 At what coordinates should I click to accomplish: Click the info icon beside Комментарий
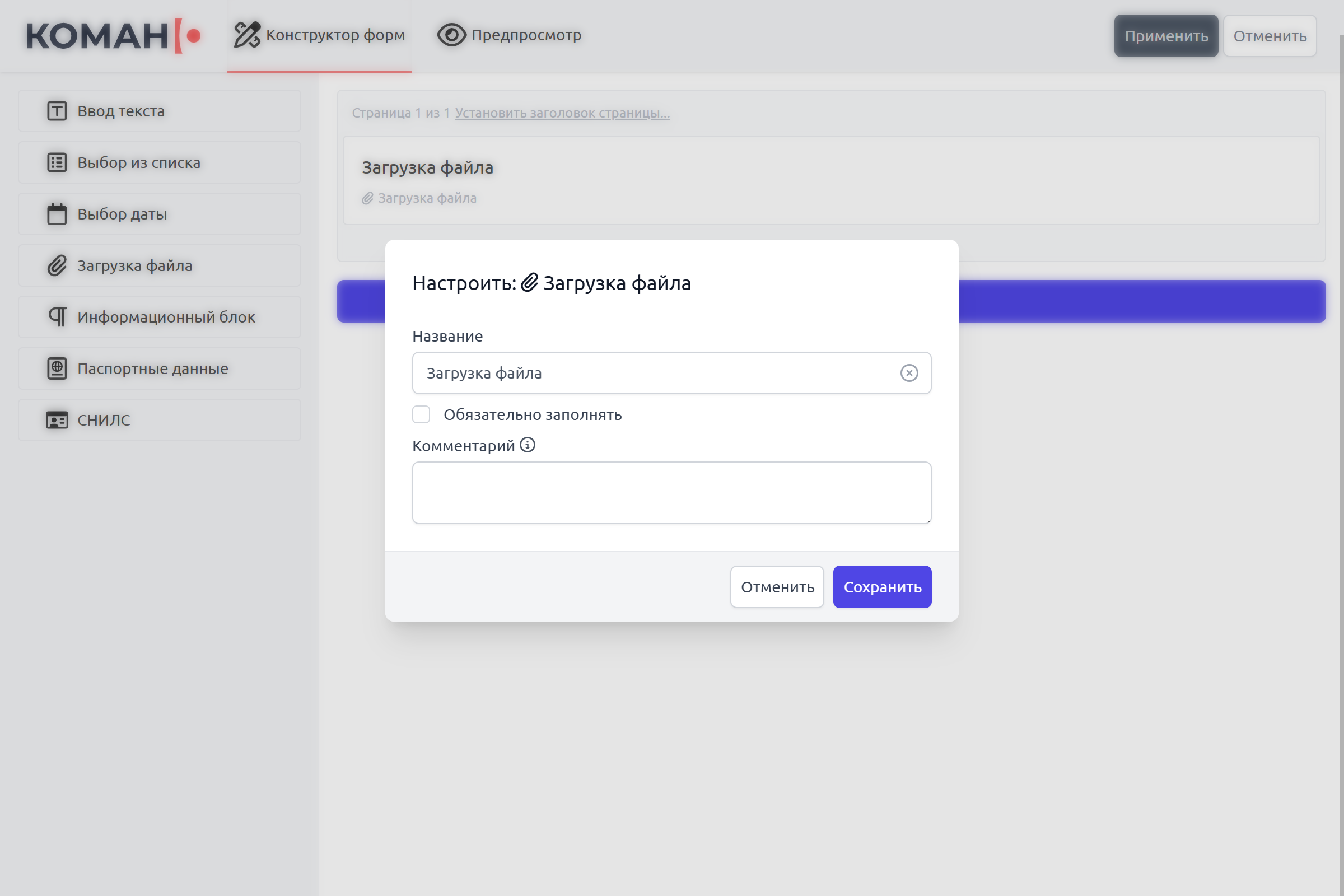pyautogui.click(x=528, y=445)
